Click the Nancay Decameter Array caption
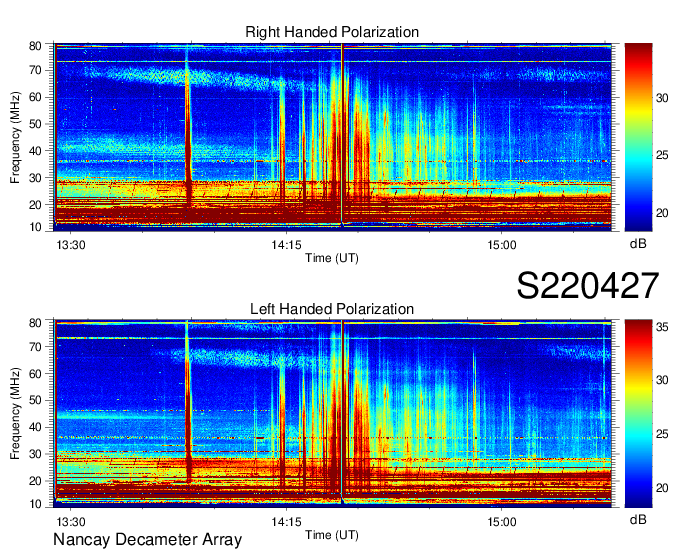 click(x=147, y=540)
